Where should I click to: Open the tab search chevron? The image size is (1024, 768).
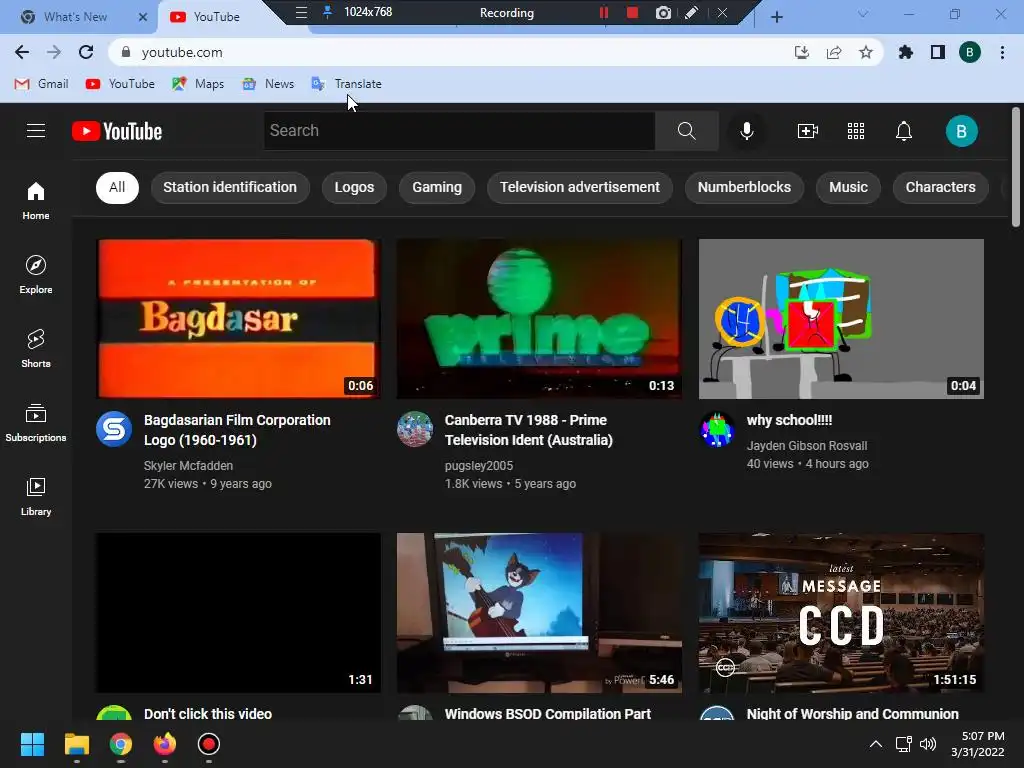pos(863,14)
